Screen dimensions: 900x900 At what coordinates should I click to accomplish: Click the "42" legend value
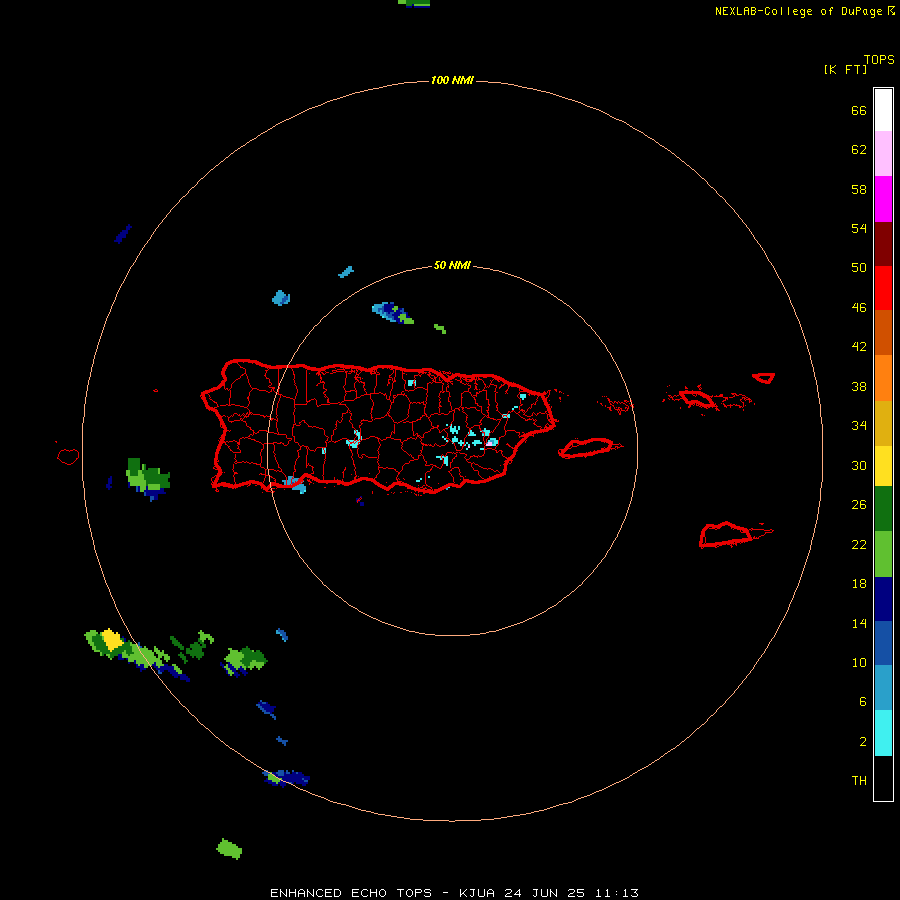click(859, 347)
